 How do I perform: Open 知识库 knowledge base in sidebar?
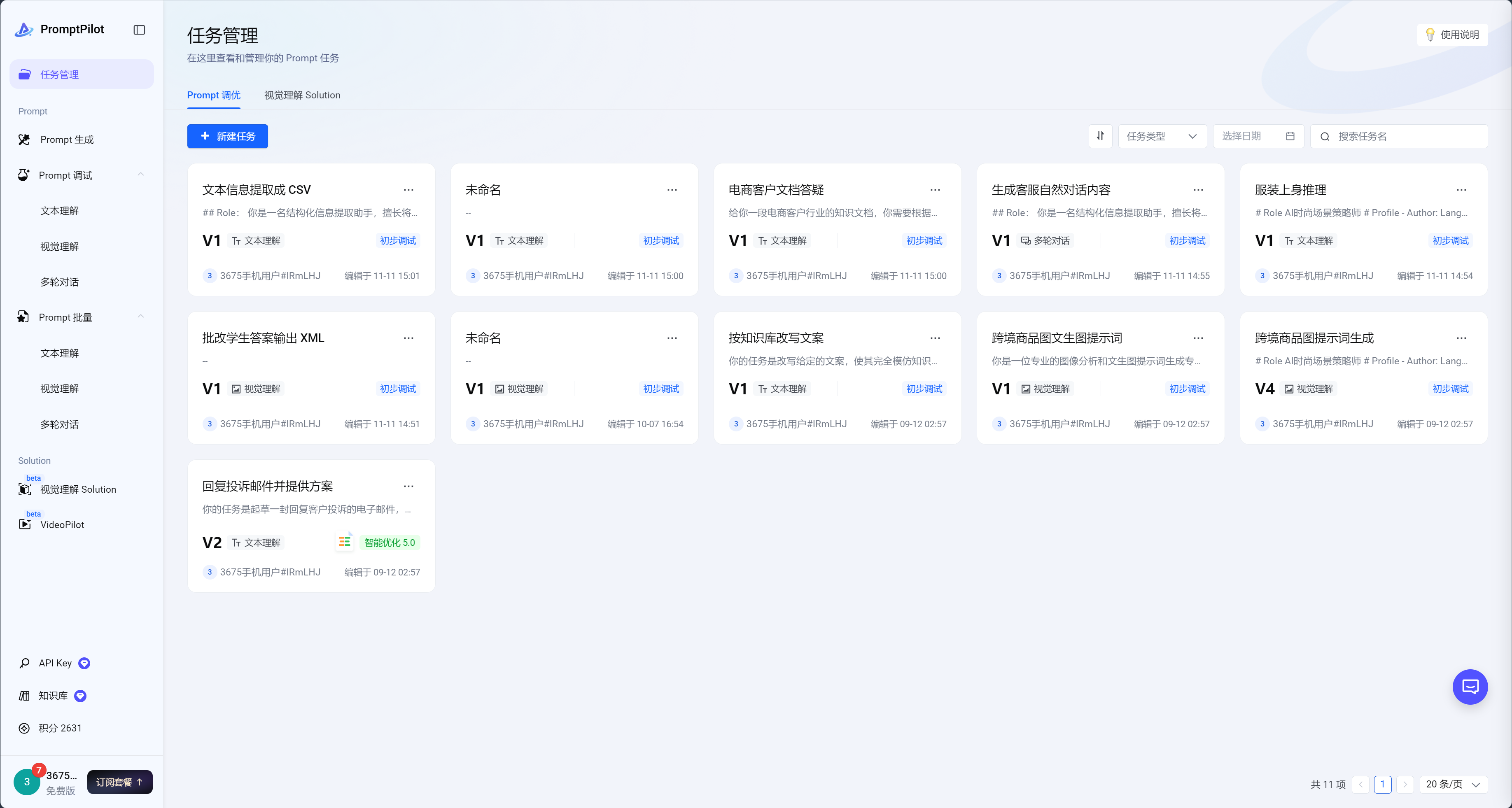pos(53,695)
